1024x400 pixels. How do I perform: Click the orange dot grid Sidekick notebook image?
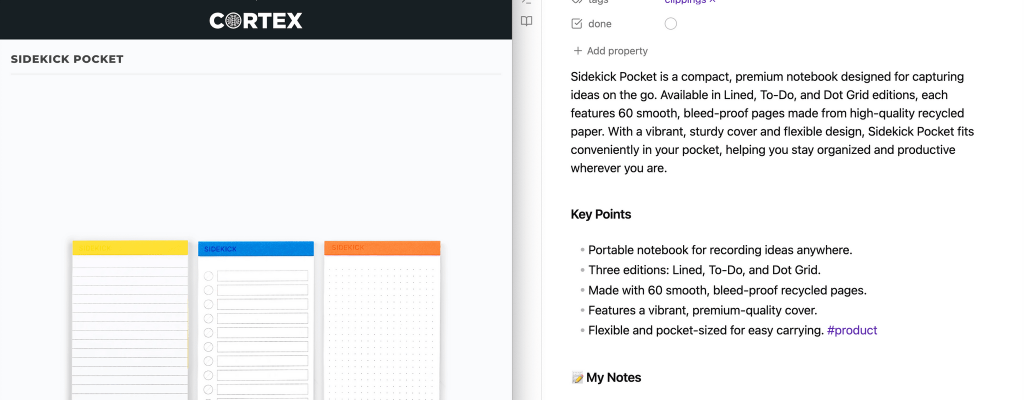[x=382, y=320]
